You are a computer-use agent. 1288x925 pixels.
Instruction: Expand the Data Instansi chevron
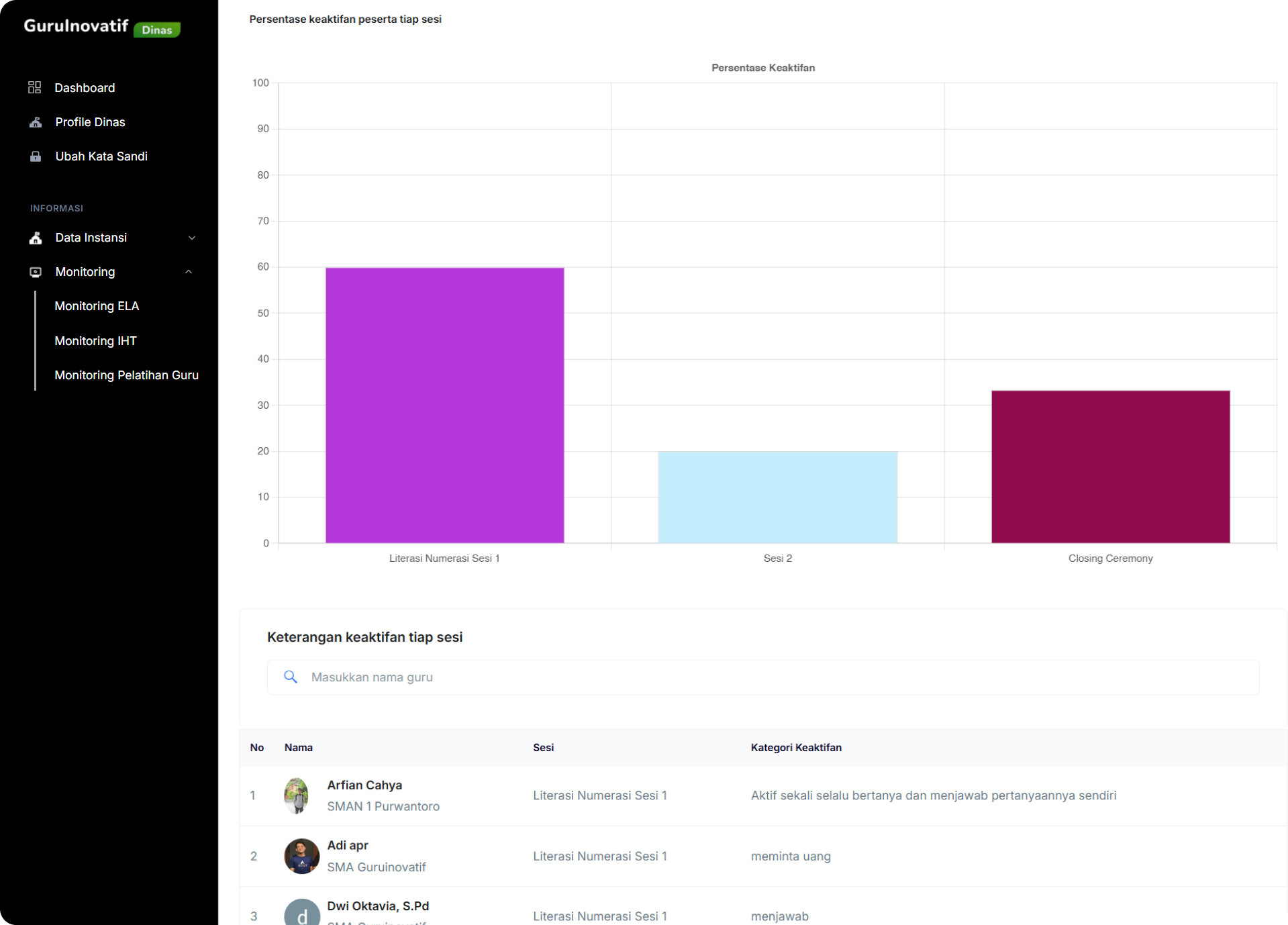pyautogui.click(x=192, y=238)
